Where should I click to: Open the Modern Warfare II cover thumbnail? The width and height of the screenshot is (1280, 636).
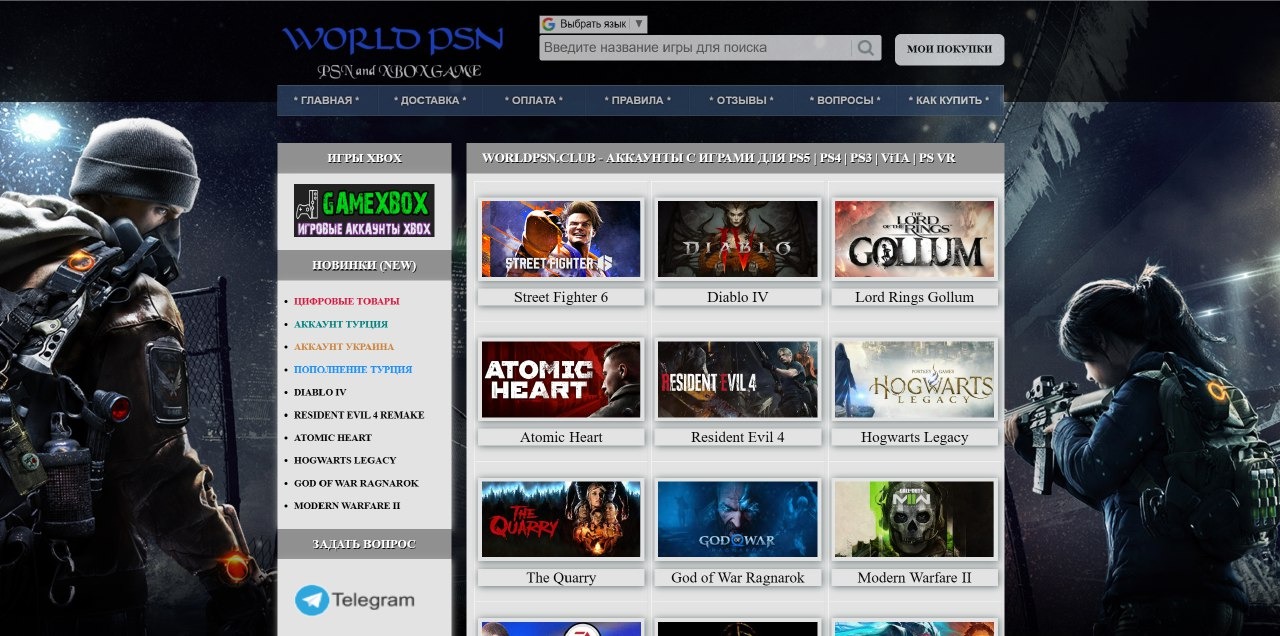pyautogui.click(x=915, y=519)
